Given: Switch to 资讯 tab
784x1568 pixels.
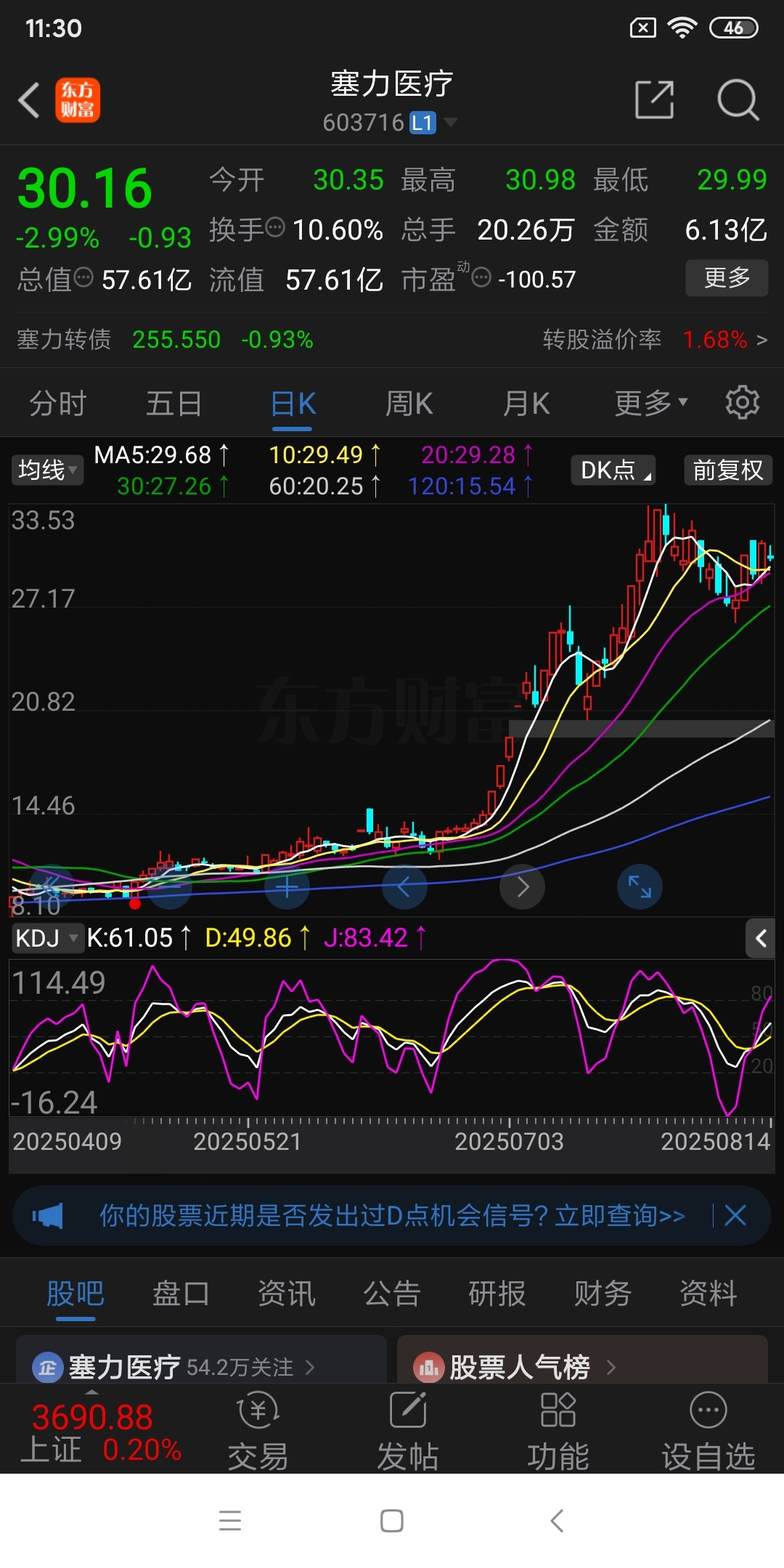Looking at the screenshot, I should [x=287, y=1293].
